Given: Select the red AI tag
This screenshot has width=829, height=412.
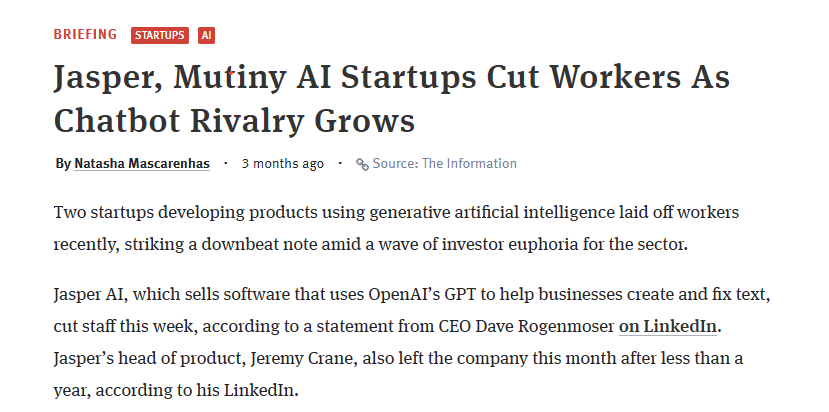Looking at the screenshot, I should 207,35.
